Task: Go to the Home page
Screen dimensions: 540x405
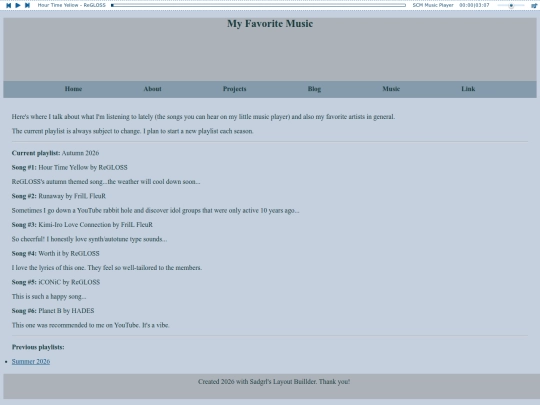Action: tap(73, 89)
